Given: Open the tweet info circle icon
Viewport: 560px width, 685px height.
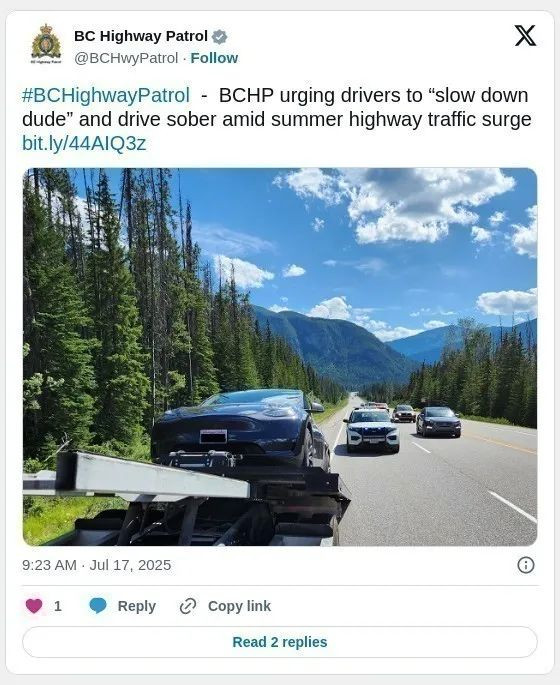Looking at the screenshot, I should coord(525,565).
